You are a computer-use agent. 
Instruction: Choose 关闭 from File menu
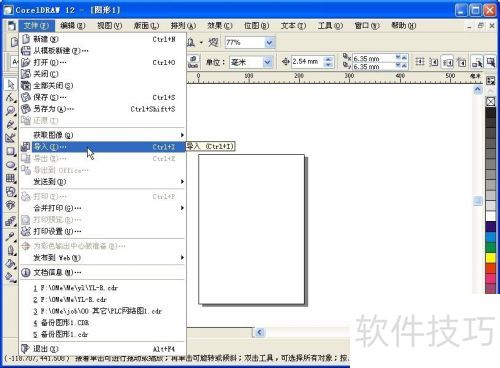(103, 74)
